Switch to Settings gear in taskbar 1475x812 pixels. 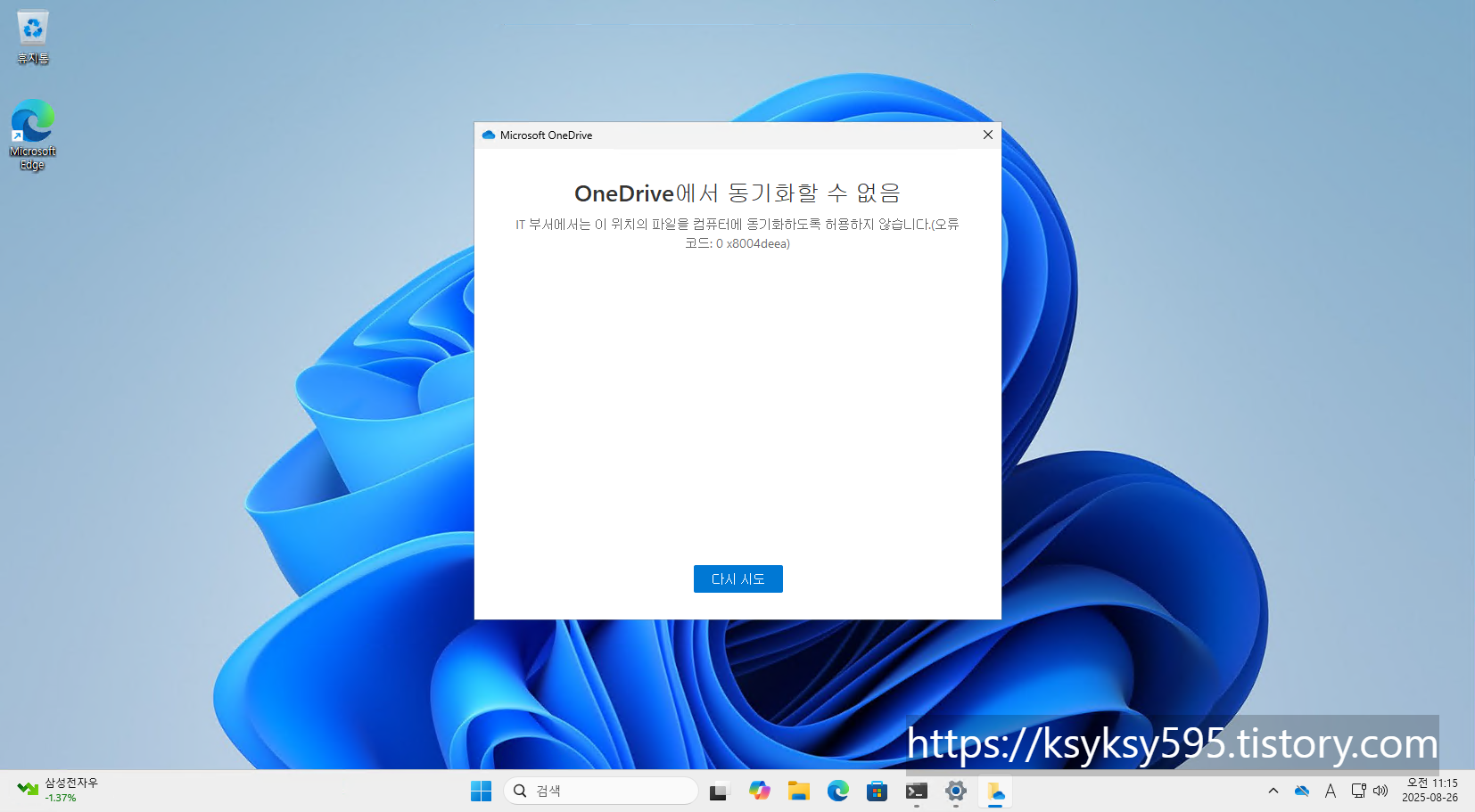click(955, 791)
